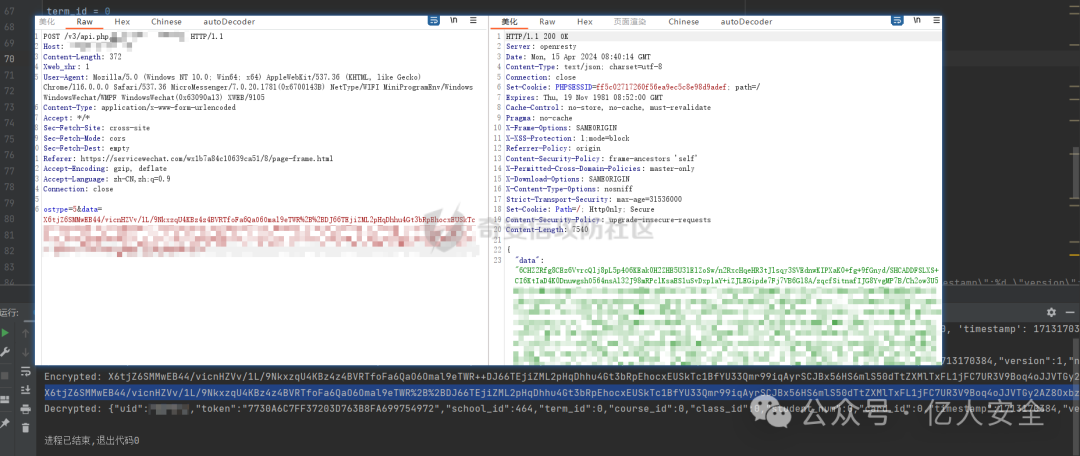Switch to autoDecoder tab in response panel

pos(746,21)
